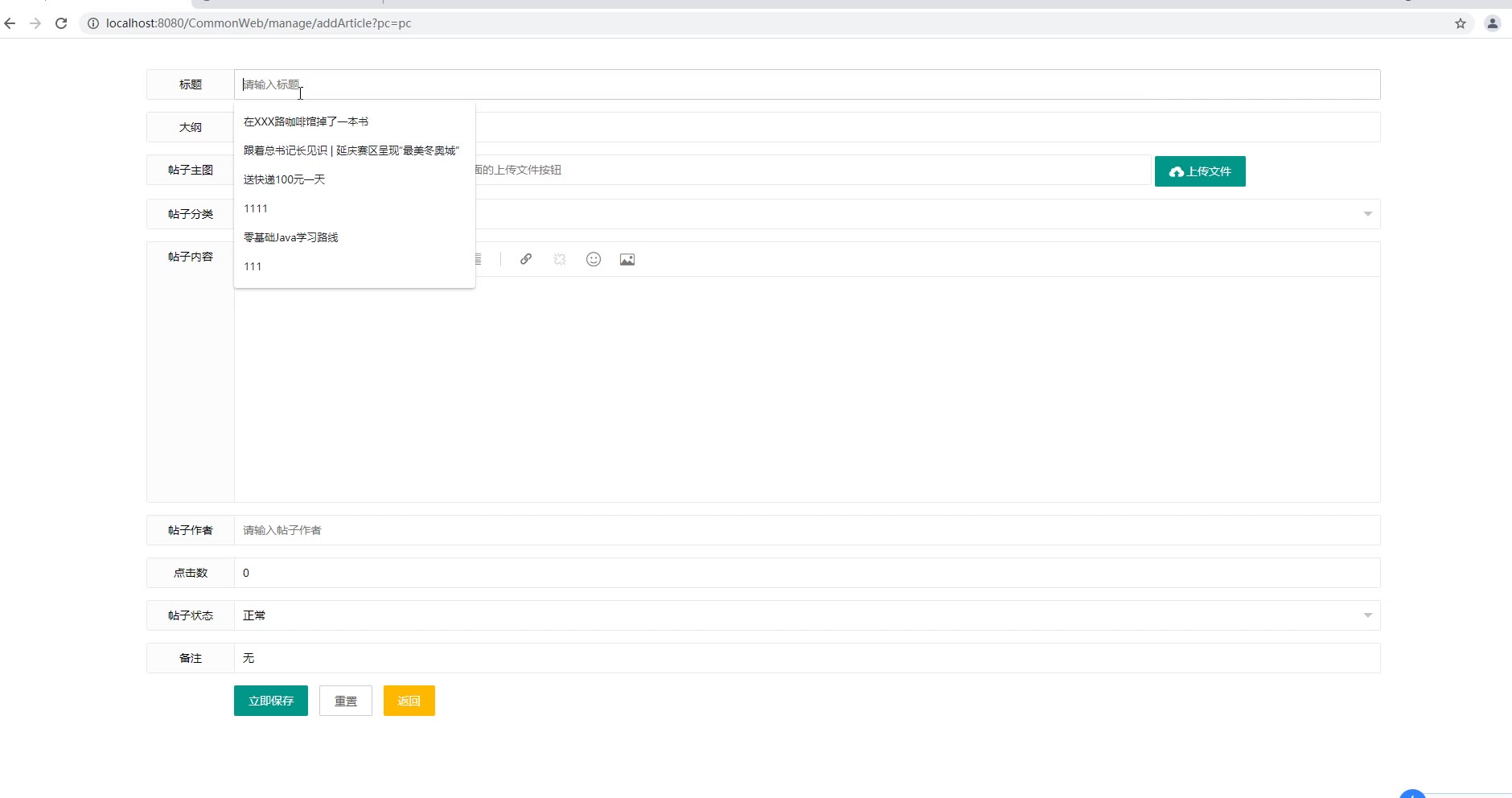Bookmark this page with star icon

point(1461,23)
